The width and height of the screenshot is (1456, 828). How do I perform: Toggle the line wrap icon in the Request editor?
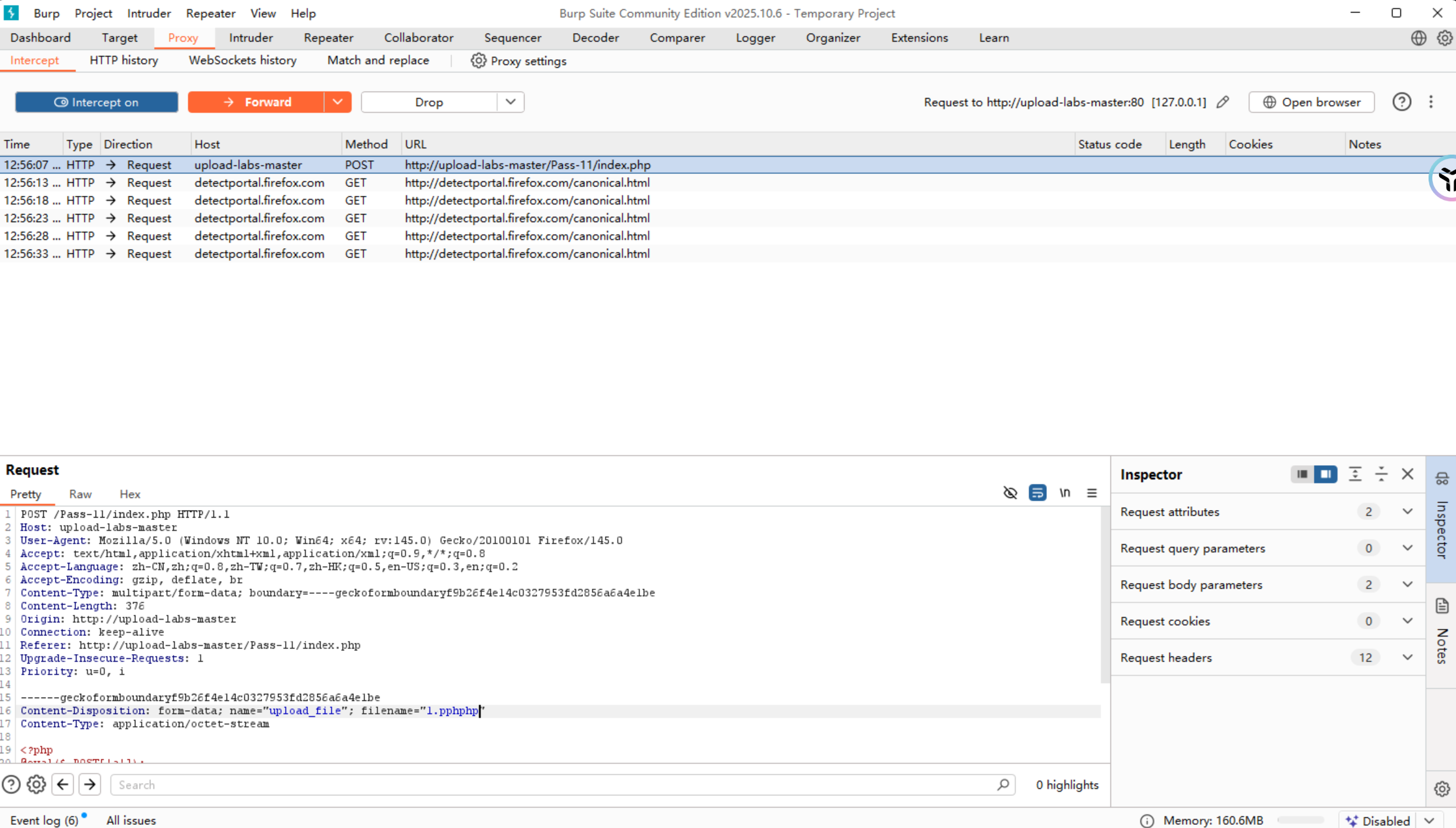pos(1038,493)
